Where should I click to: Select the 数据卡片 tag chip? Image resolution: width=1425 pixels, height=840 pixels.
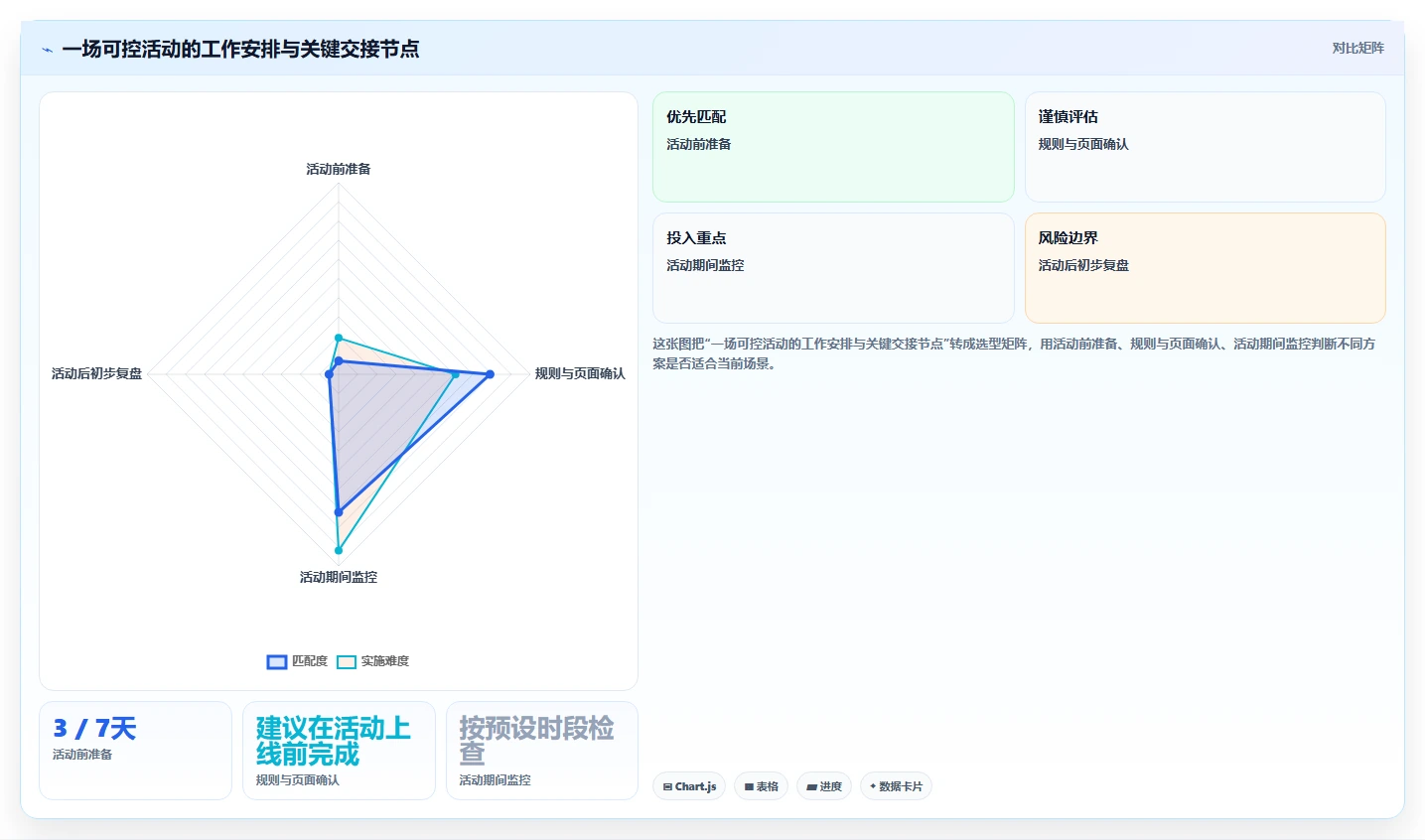896,786
